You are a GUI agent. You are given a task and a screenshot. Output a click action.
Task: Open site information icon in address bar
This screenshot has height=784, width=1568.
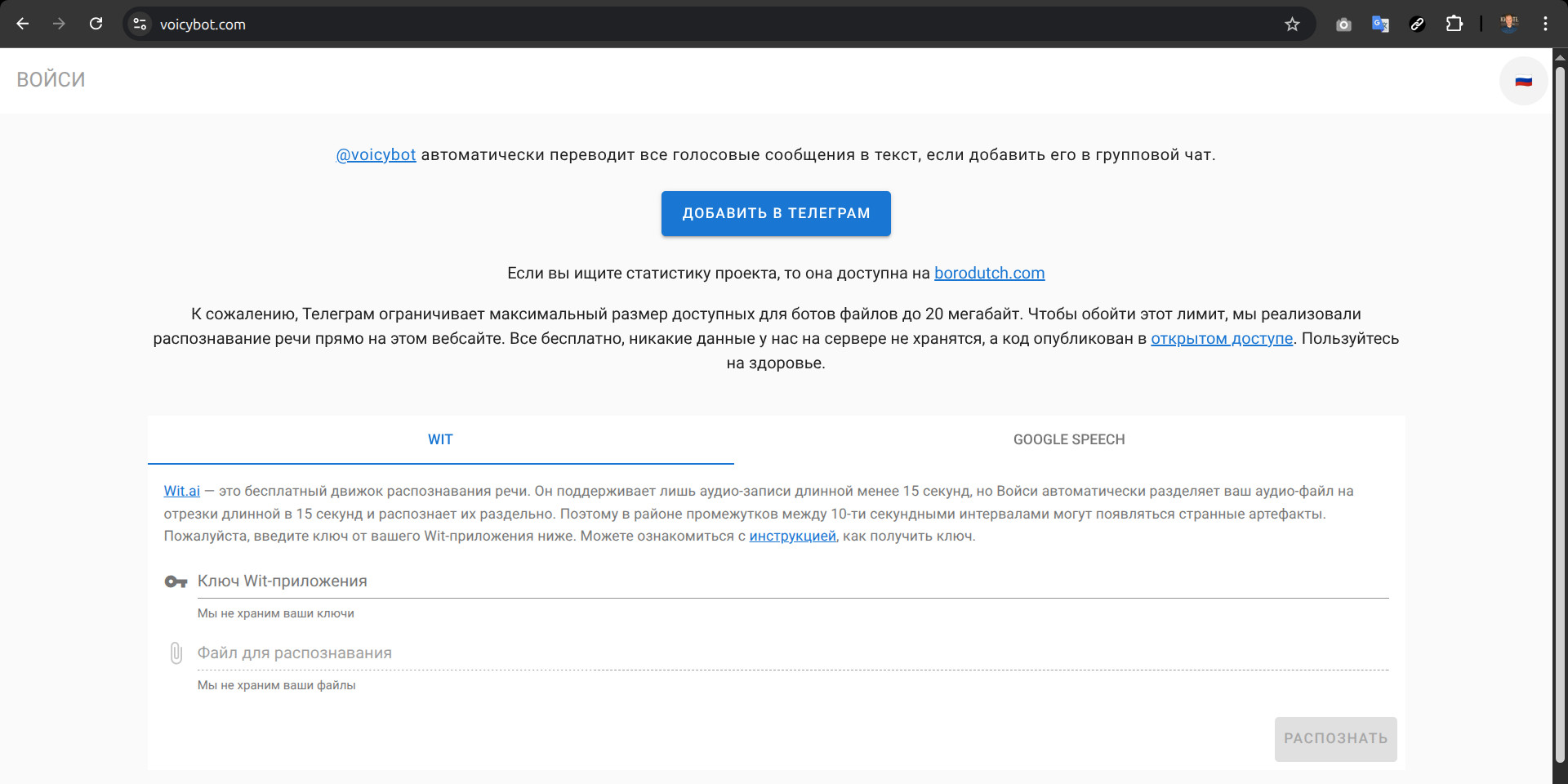click(140, 24)
